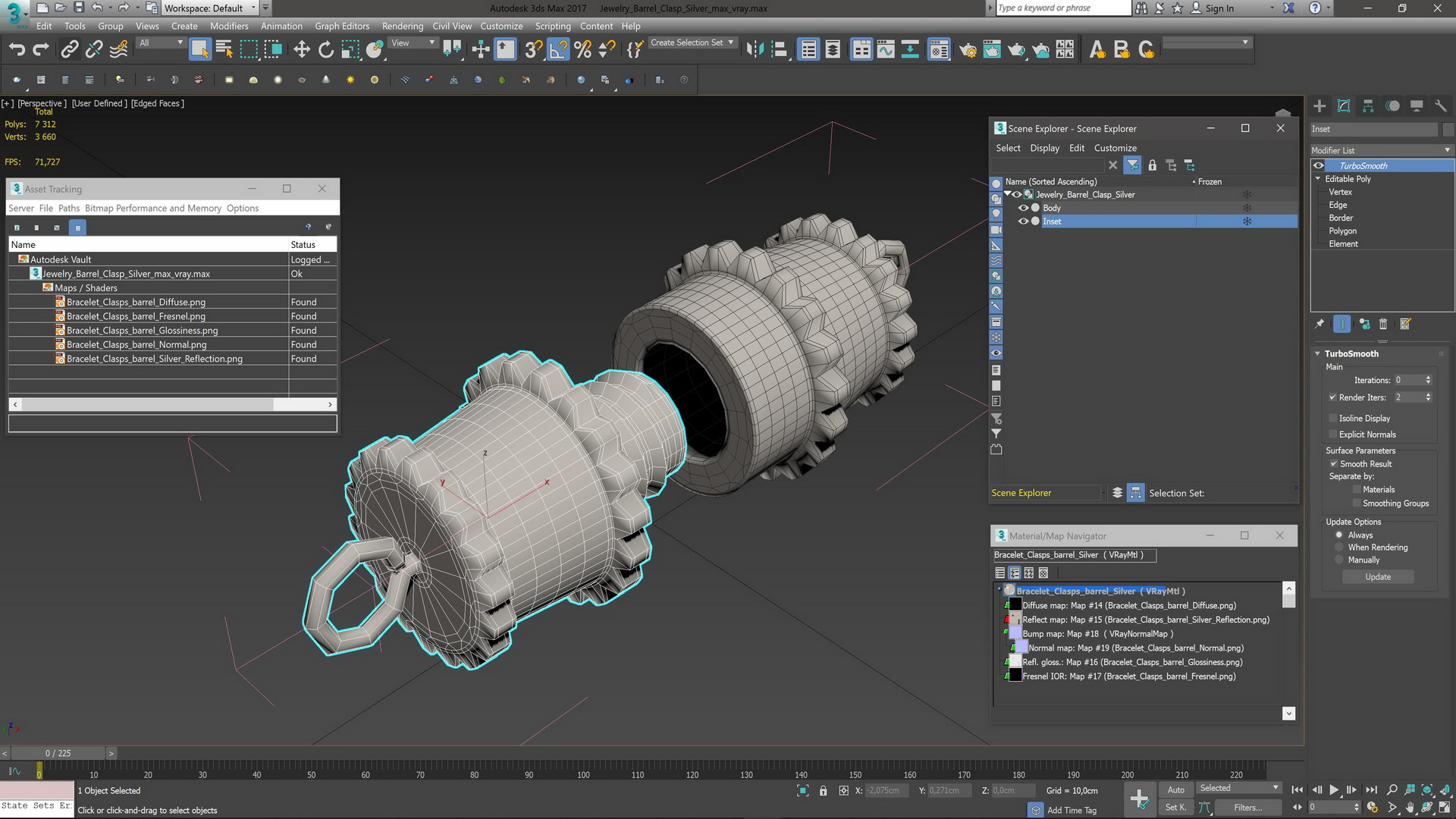
Task: Uncheck the Smooth Result checkbox
Action: point(1333,464)
